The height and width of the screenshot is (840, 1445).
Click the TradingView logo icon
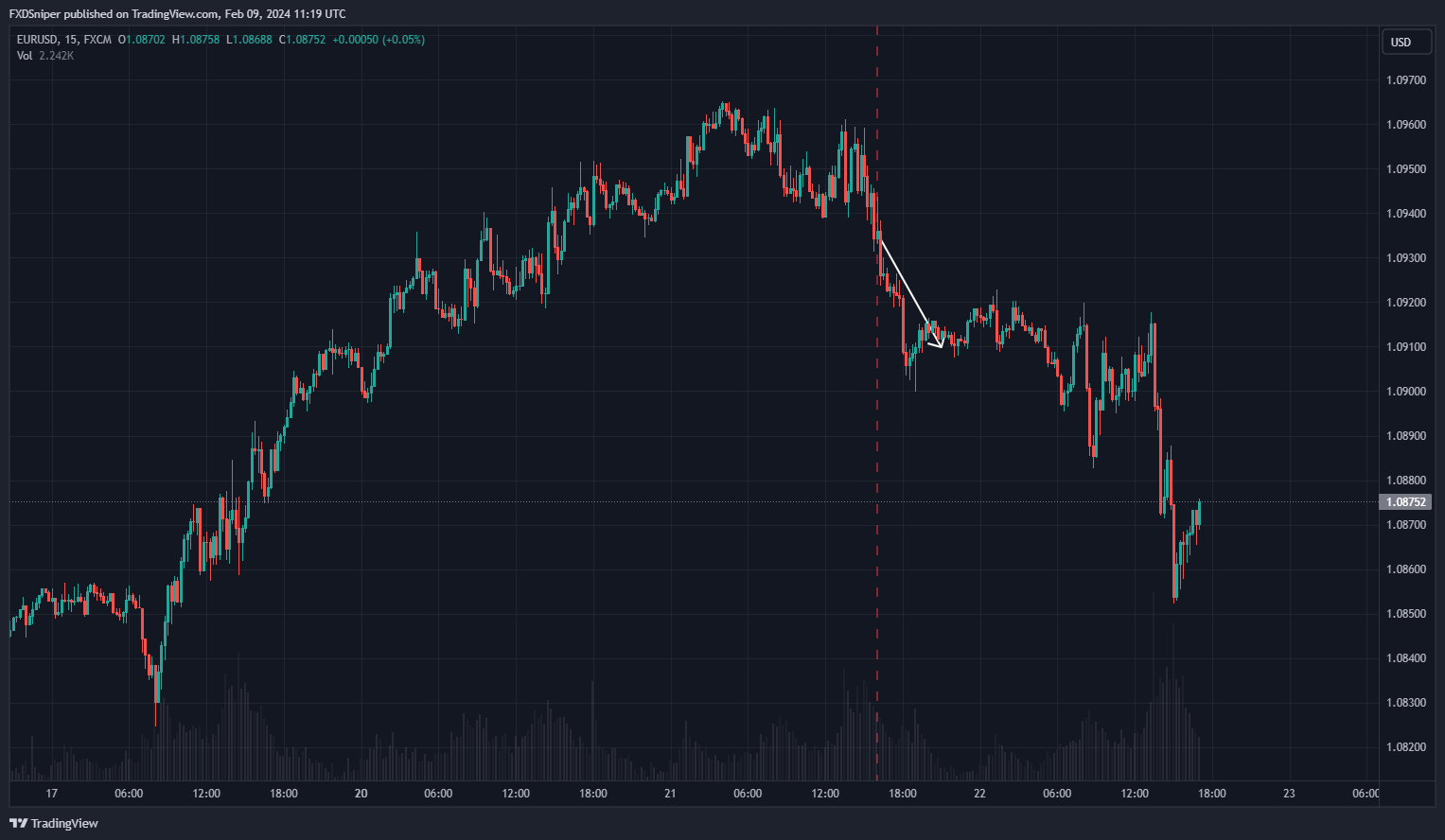[x=18, y=823]
